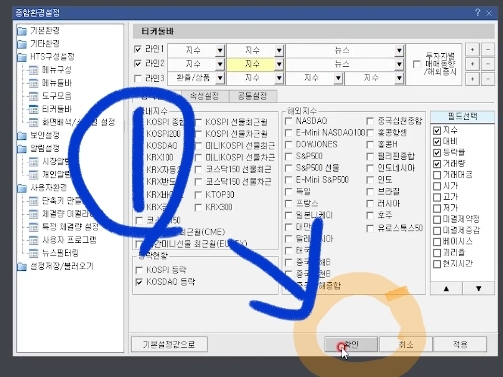The width and height of the screenshot is (503, 377).
Task: Click the 보안설정 folder icon
Action: click(22, 135)
